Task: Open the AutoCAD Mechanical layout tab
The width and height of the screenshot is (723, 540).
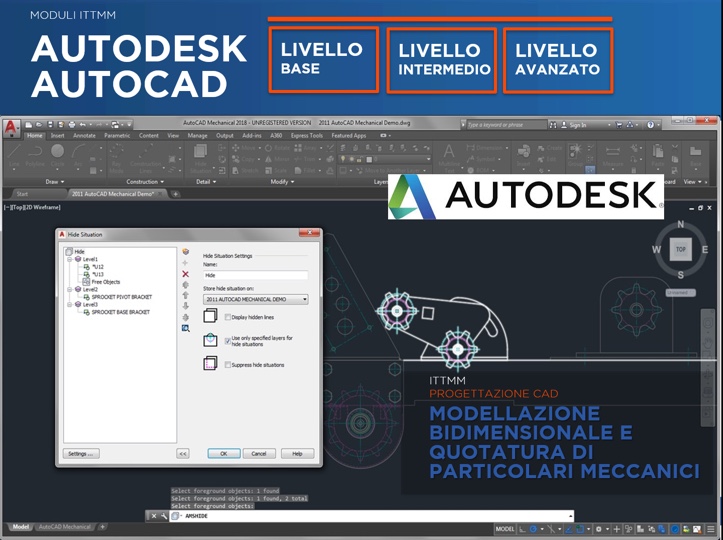Action: [63, 527]
